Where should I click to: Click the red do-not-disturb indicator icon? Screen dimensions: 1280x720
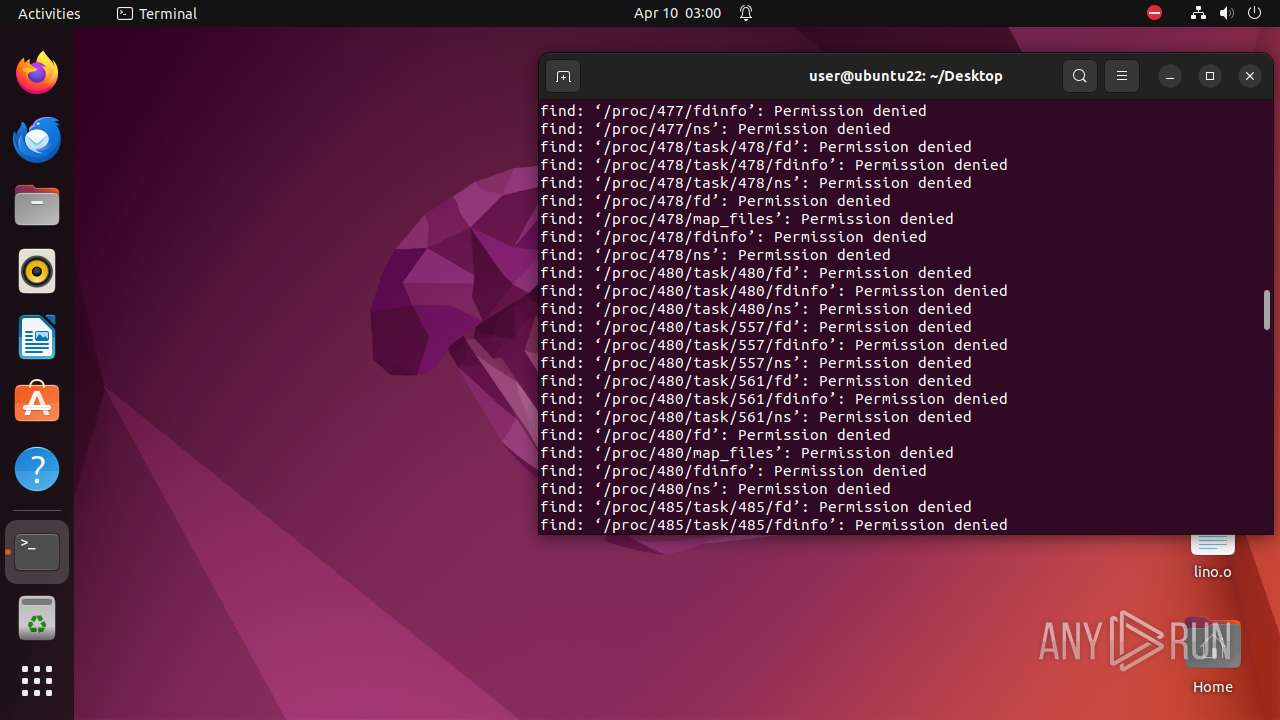[1154, 13]
